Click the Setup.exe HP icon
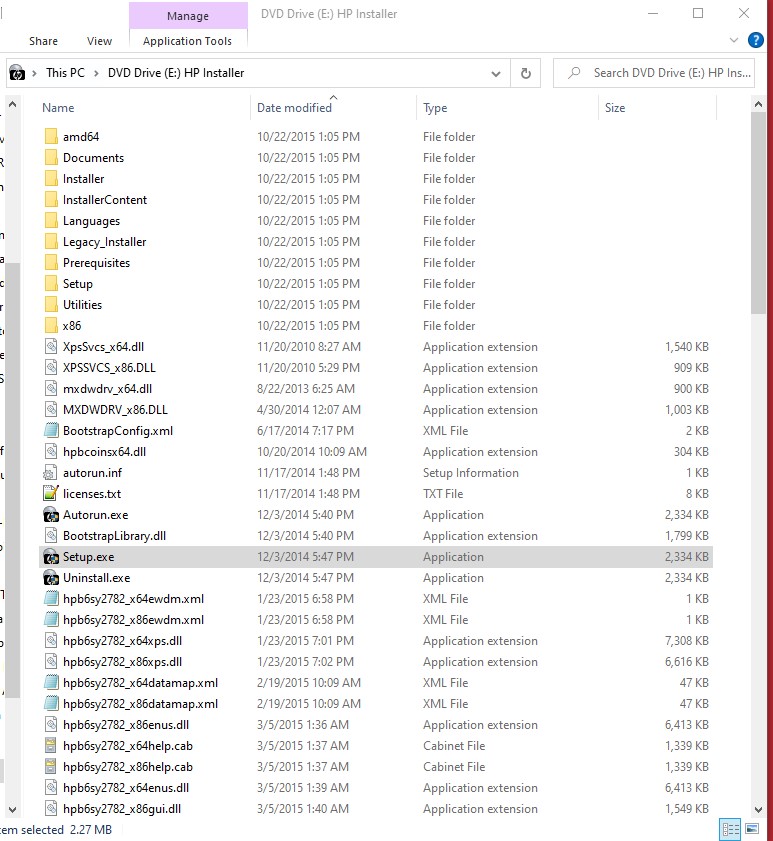 point(51,557)
